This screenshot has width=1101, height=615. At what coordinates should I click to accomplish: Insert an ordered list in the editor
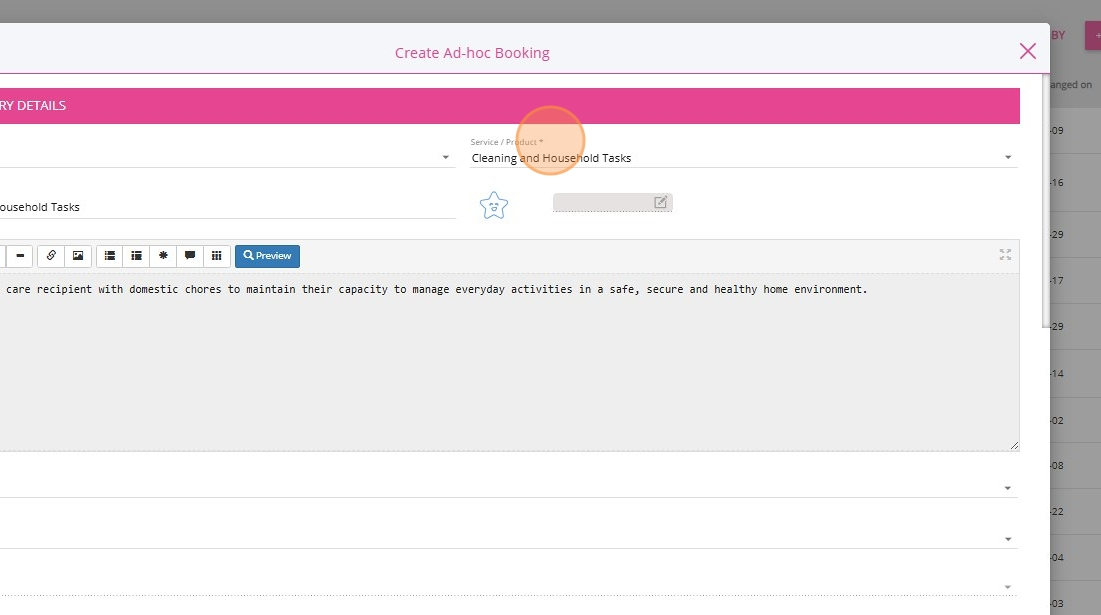(x=136, y=256)
